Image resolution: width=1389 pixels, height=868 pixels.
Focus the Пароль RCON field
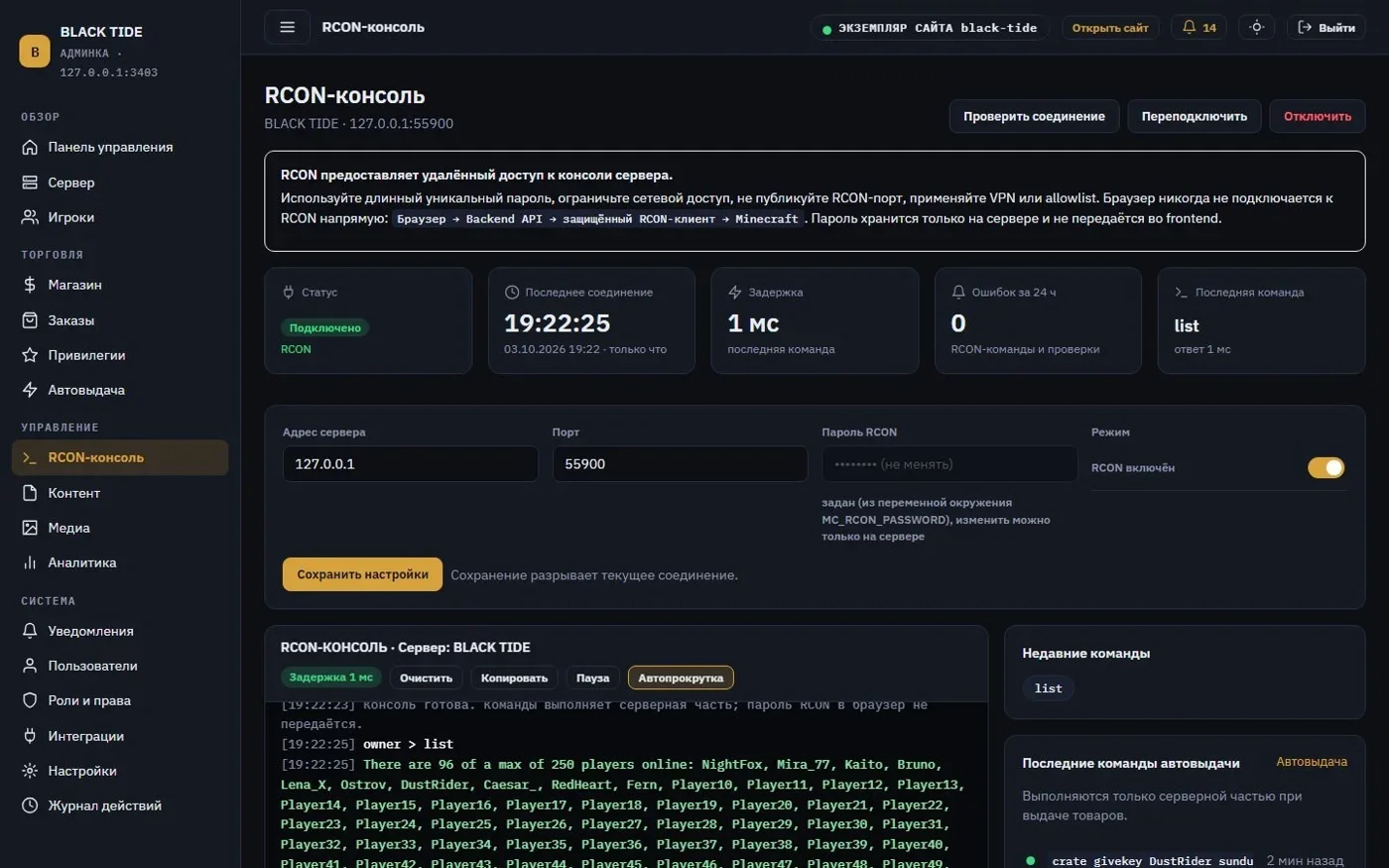coord(949,464)
